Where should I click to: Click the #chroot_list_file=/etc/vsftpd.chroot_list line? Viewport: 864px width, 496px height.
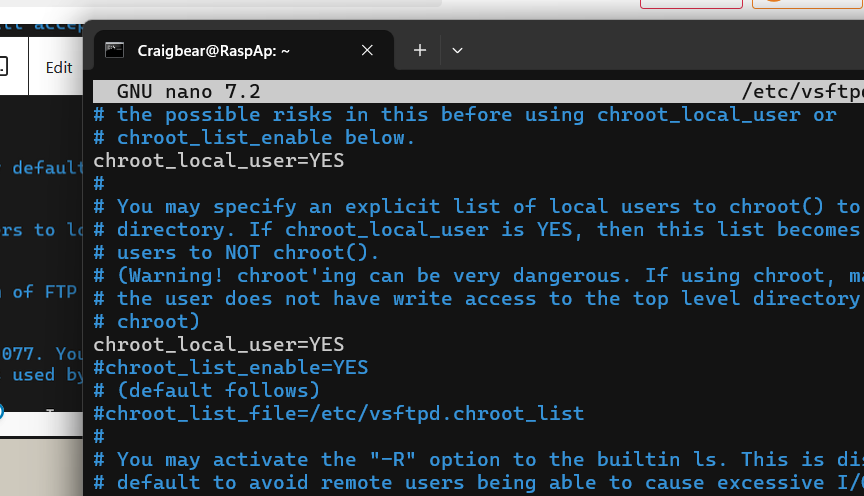(x=338, y=413)
